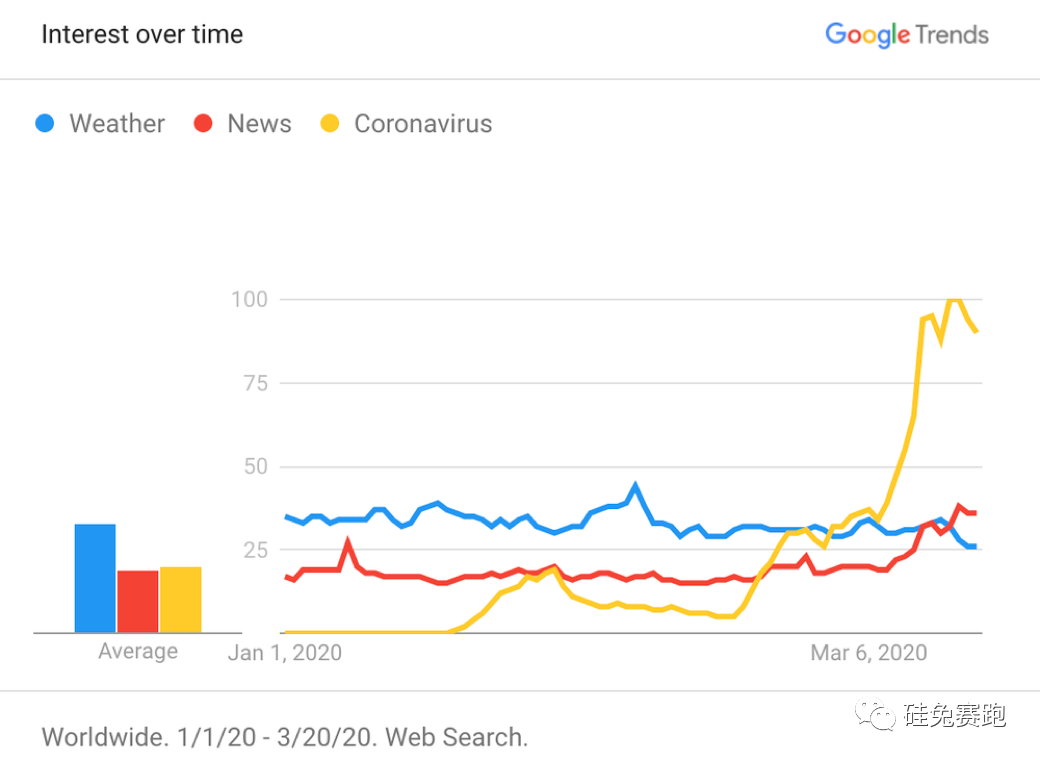Image resolution: width=1040 pixels, height=761 pixels.
Task: Click the Mar 6, 2020 axis date
Action: tap(868, 653)
